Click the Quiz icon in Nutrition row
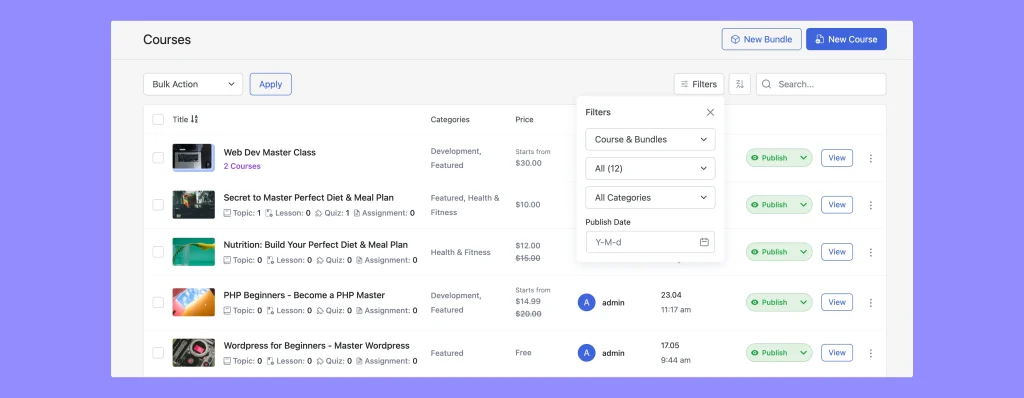1024x398 pixels. coord(319,260)
